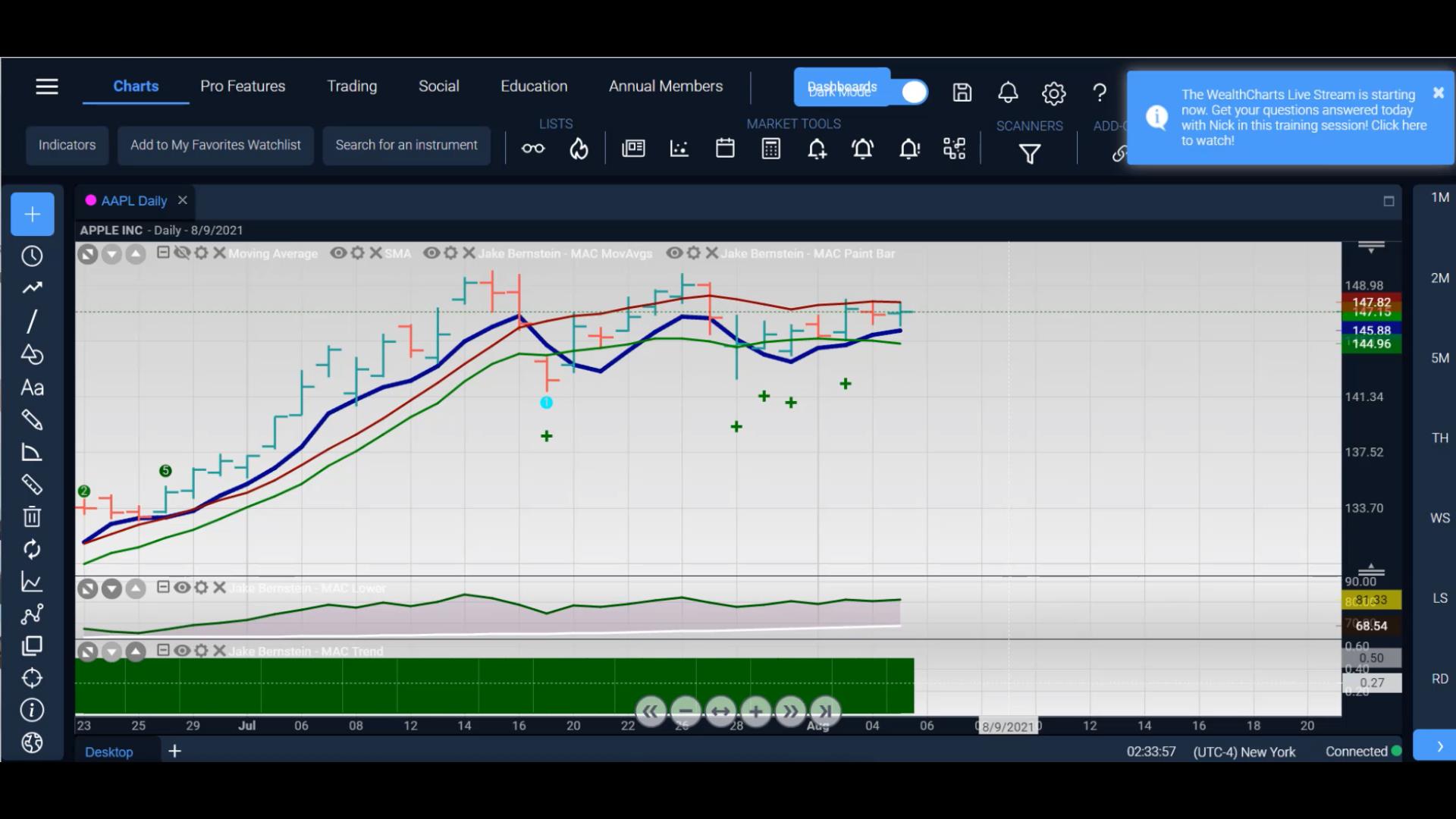This screenshot has width=1456, height=819.
Task: Click the Indicators button
Action: (67, 146)
